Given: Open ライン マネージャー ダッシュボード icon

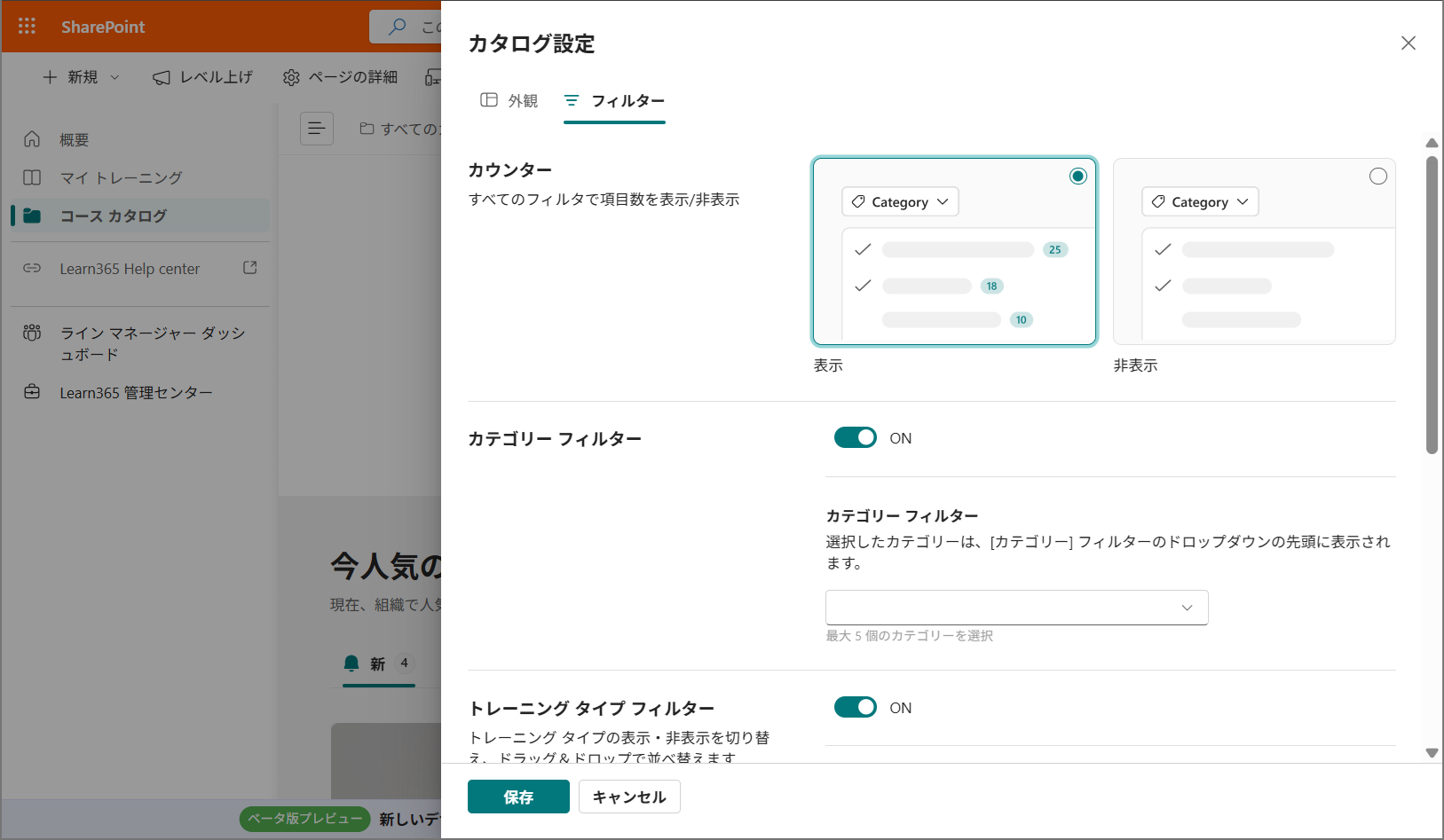Looking at the screenshot, I should [32, 334].
